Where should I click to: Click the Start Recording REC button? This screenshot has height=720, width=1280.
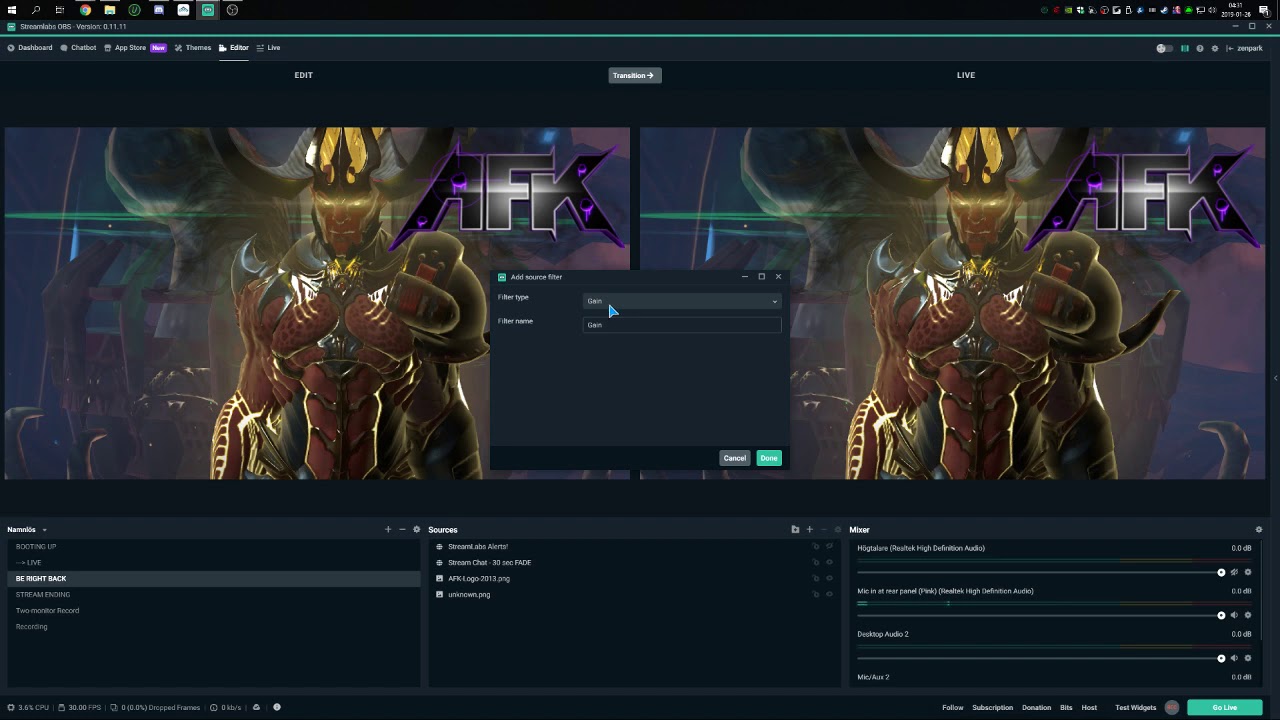coord(1172,707)
